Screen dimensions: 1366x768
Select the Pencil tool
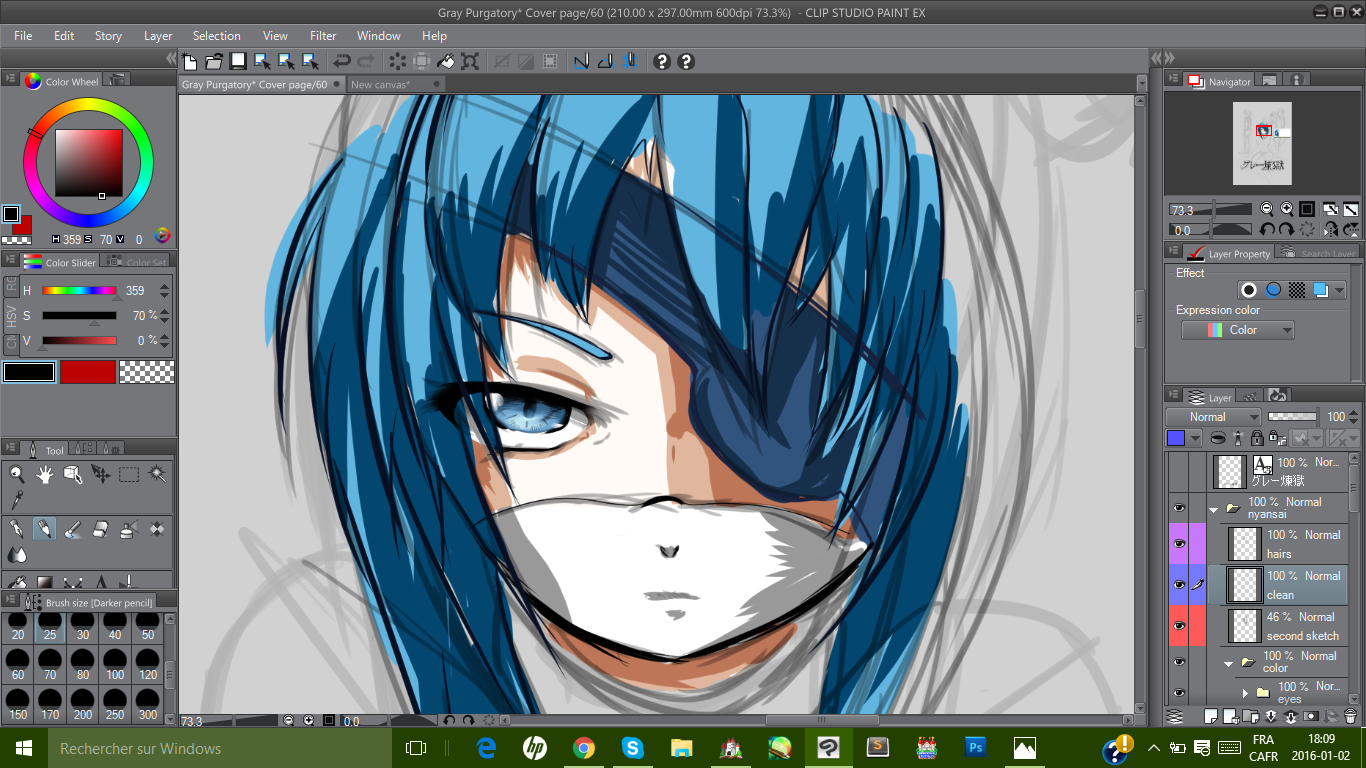(x=45, y=529)
